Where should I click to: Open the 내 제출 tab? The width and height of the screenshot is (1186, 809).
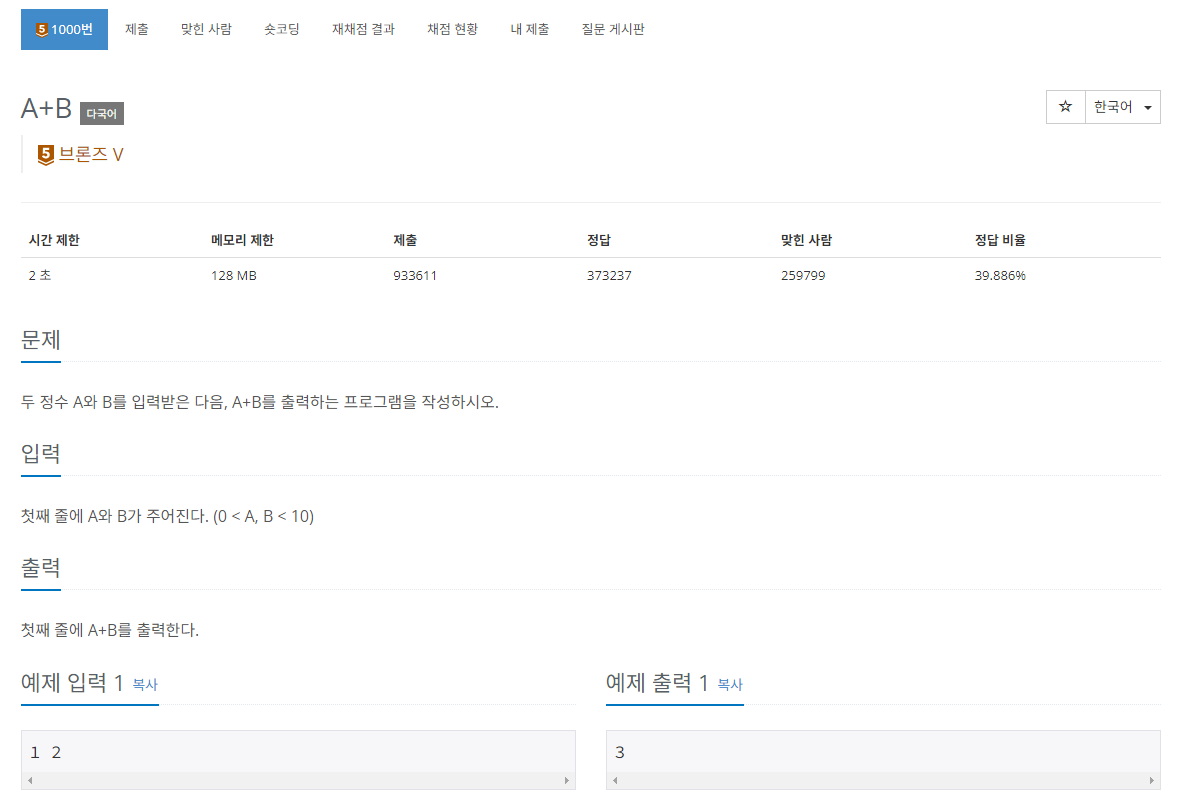pos(529,29)
